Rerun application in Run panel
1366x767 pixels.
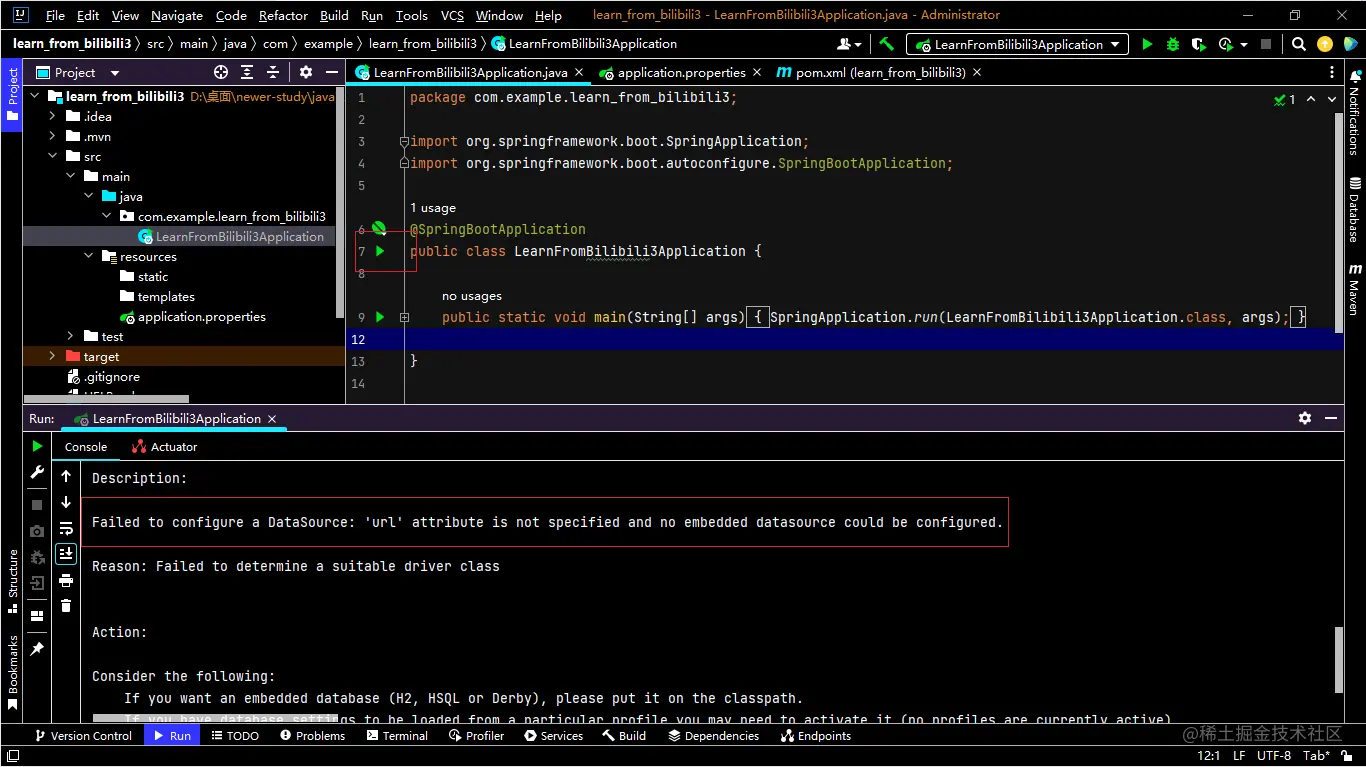tap(37, 446)
